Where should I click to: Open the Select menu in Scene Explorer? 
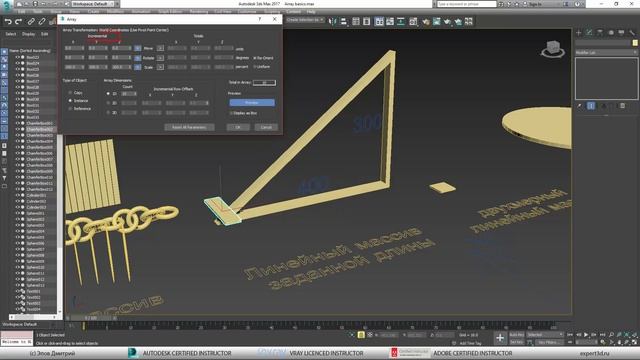click(11, 34)
